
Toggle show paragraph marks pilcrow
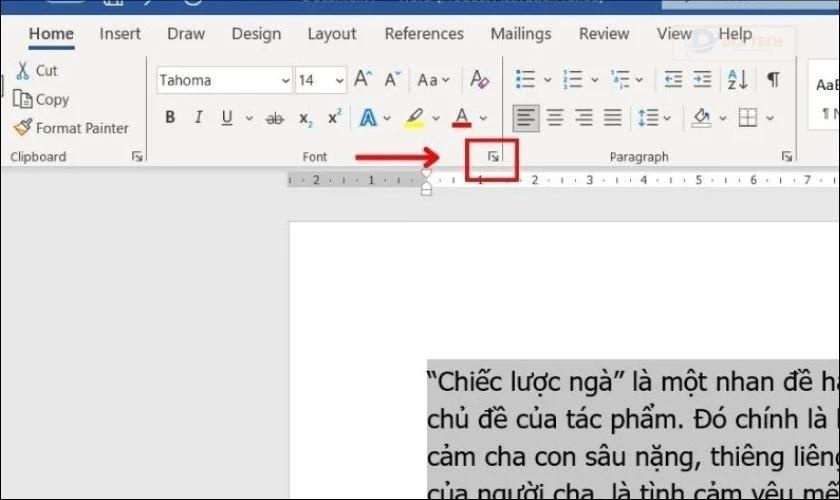tap(772, 79)
